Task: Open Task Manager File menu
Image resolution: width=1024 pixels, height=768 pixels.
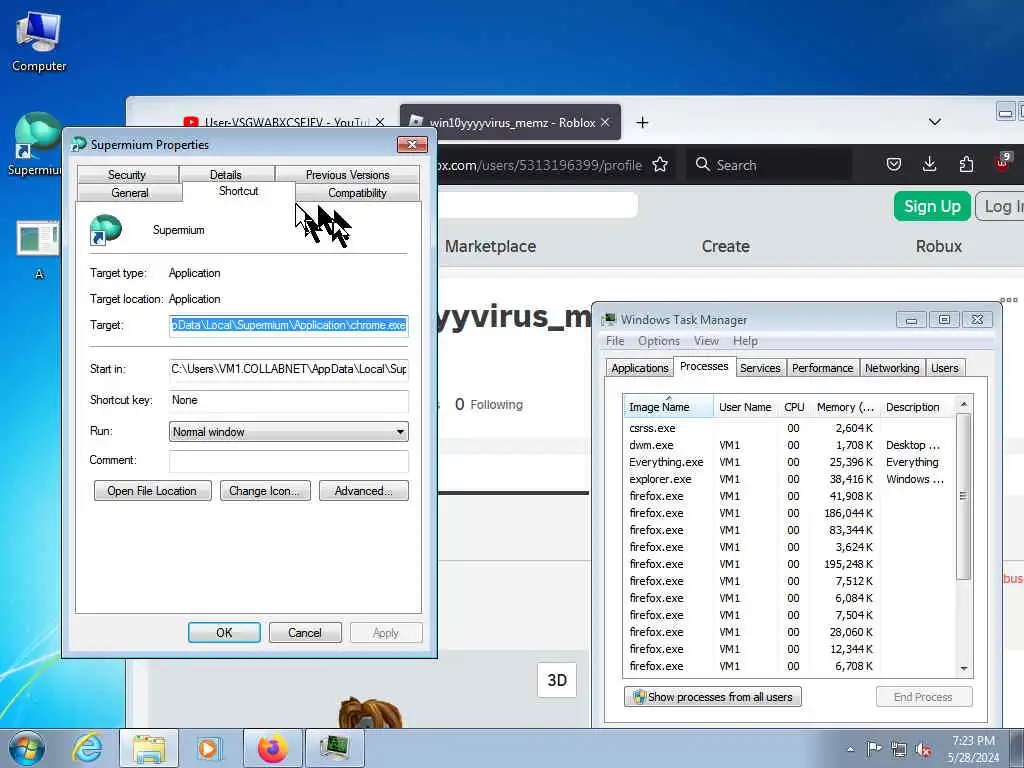Action: click(615, 341)
